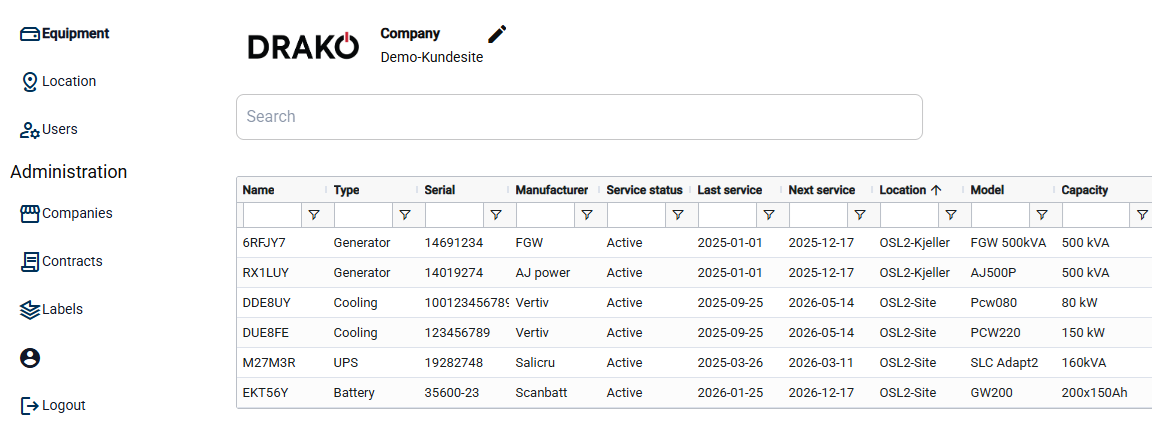Open the Location page in sidebar

[68, 81]
